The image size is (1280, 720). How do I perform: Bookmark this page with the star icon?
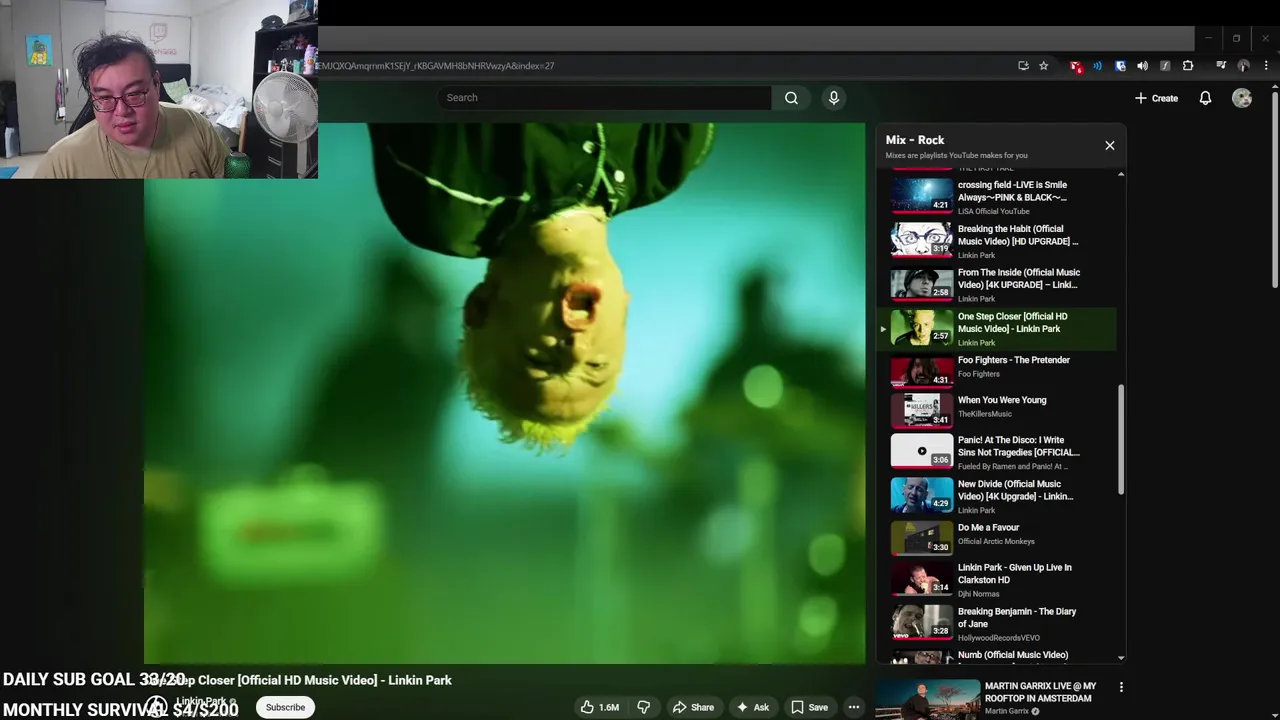tap(1044, 66)
